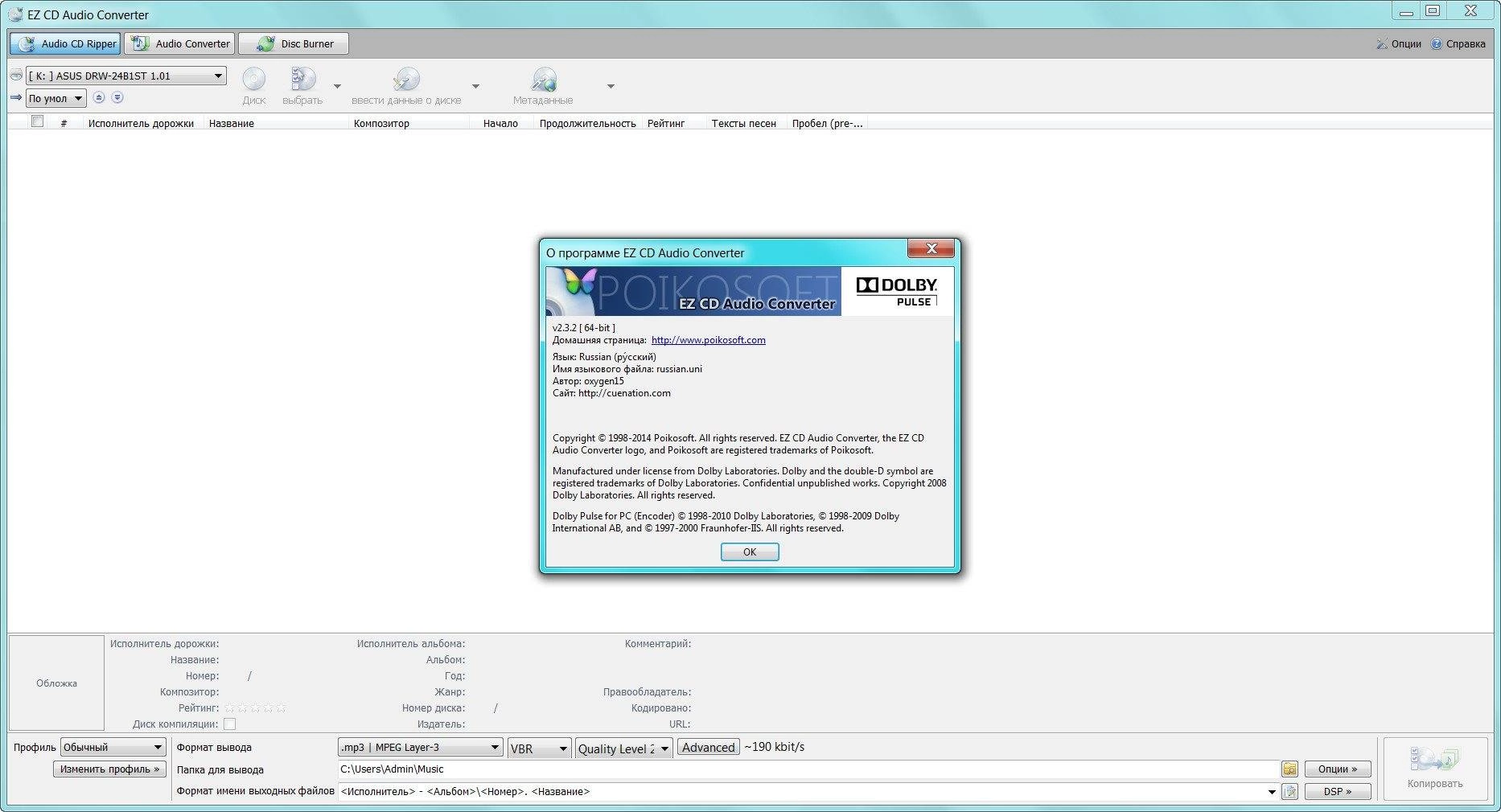Open the Quality Level dropdown

[623, 748]
